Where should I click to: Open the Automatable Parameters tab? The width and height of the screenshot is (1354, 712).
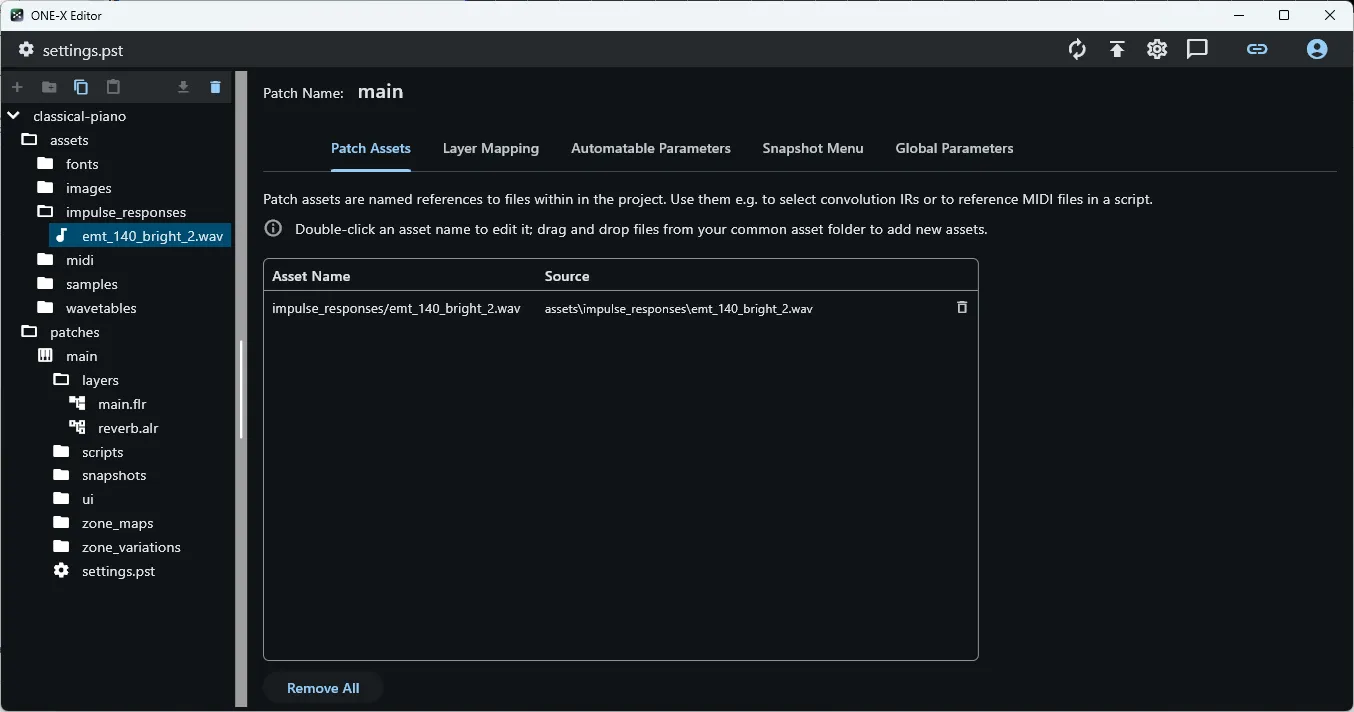coord(651,148)
